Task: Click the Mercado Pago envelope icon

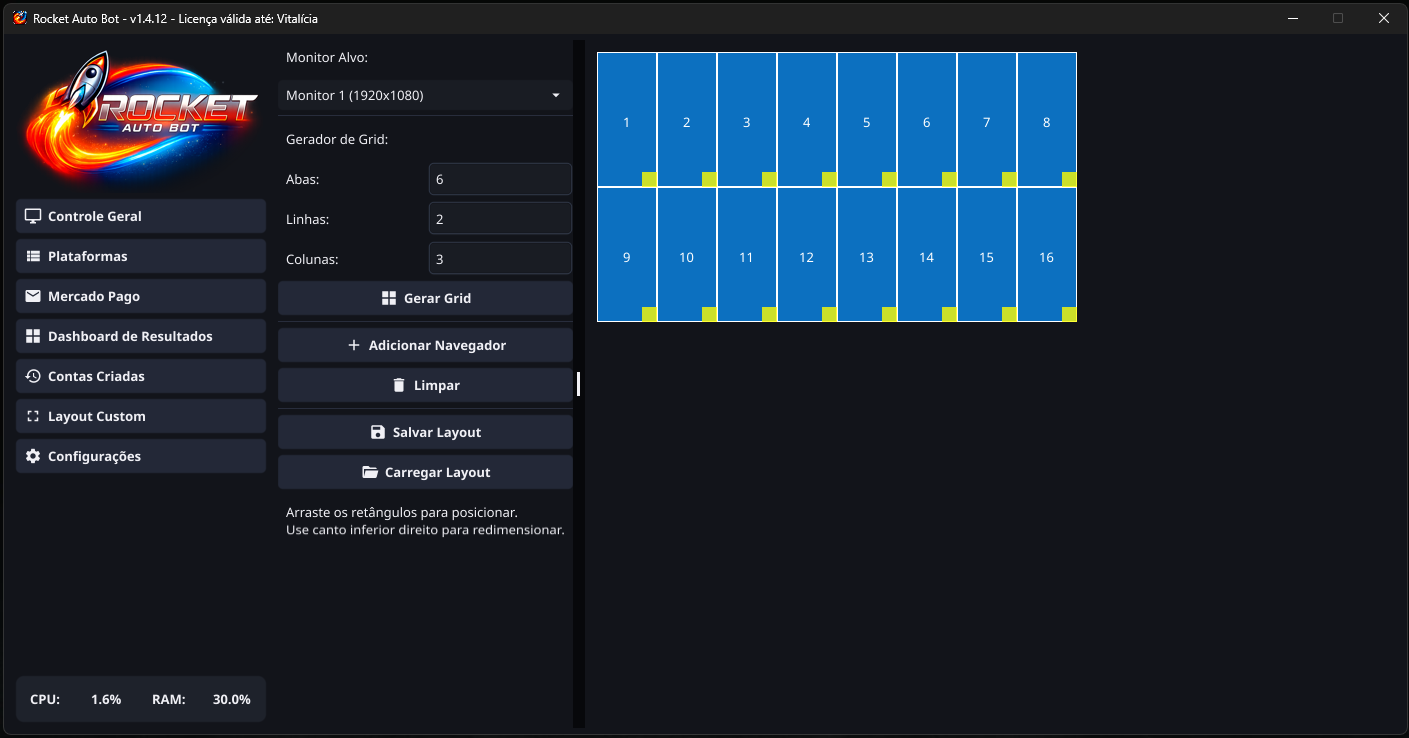Action: click(x=33, y=296)
